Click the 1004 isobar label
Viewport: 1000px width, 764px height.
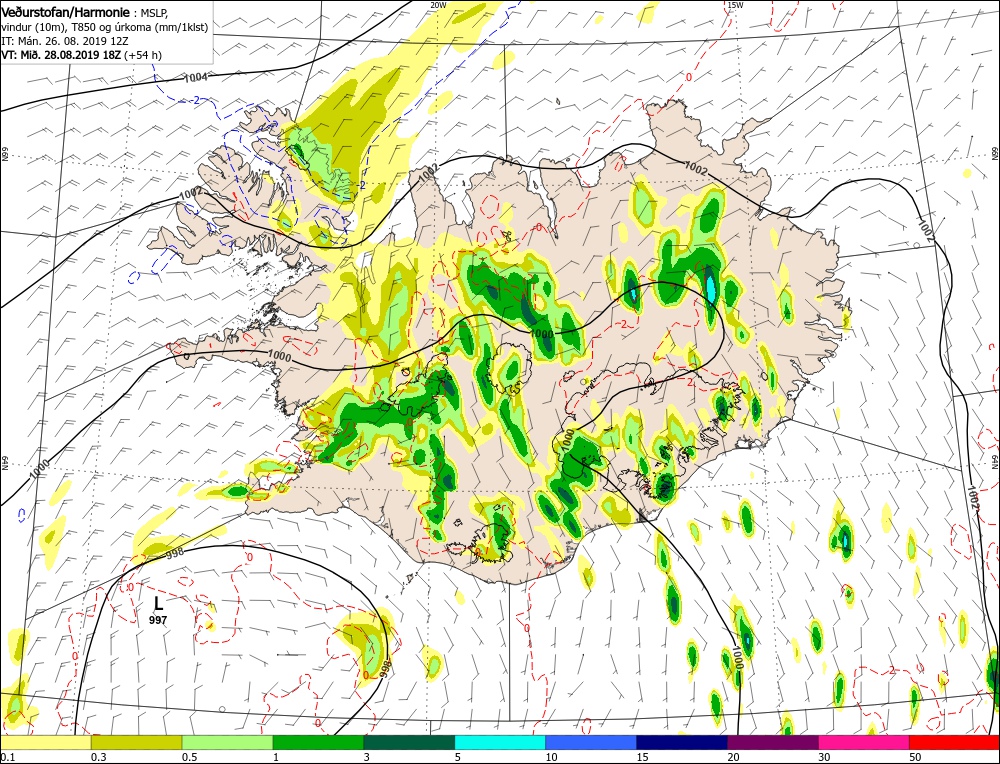coord(196,78)
